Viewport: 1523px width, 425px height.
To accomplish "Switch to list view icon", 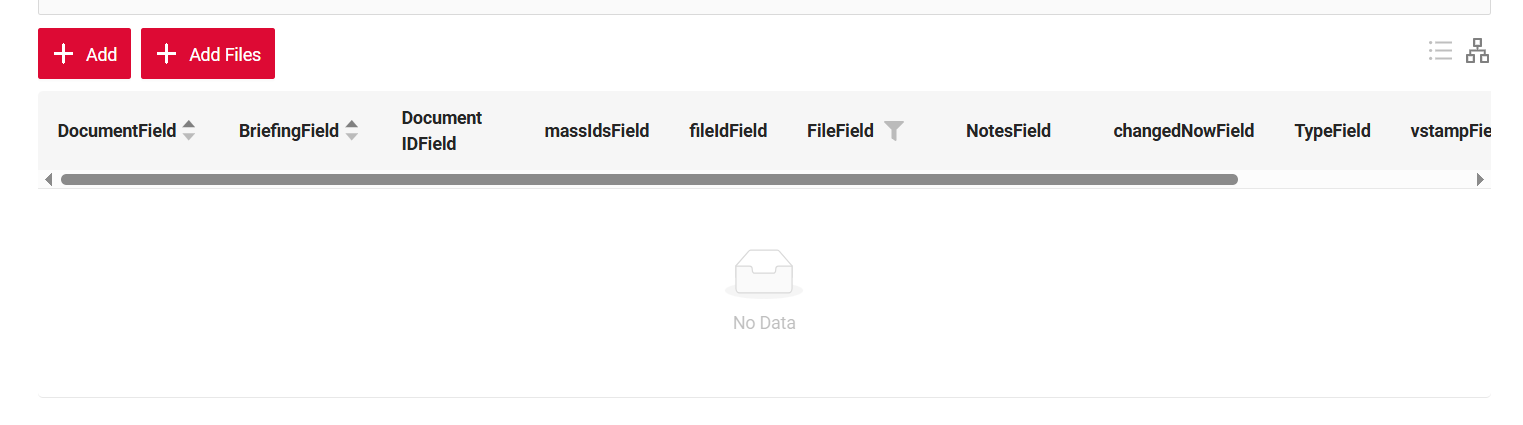I will pyautogui.click(x=1440, y=51).
